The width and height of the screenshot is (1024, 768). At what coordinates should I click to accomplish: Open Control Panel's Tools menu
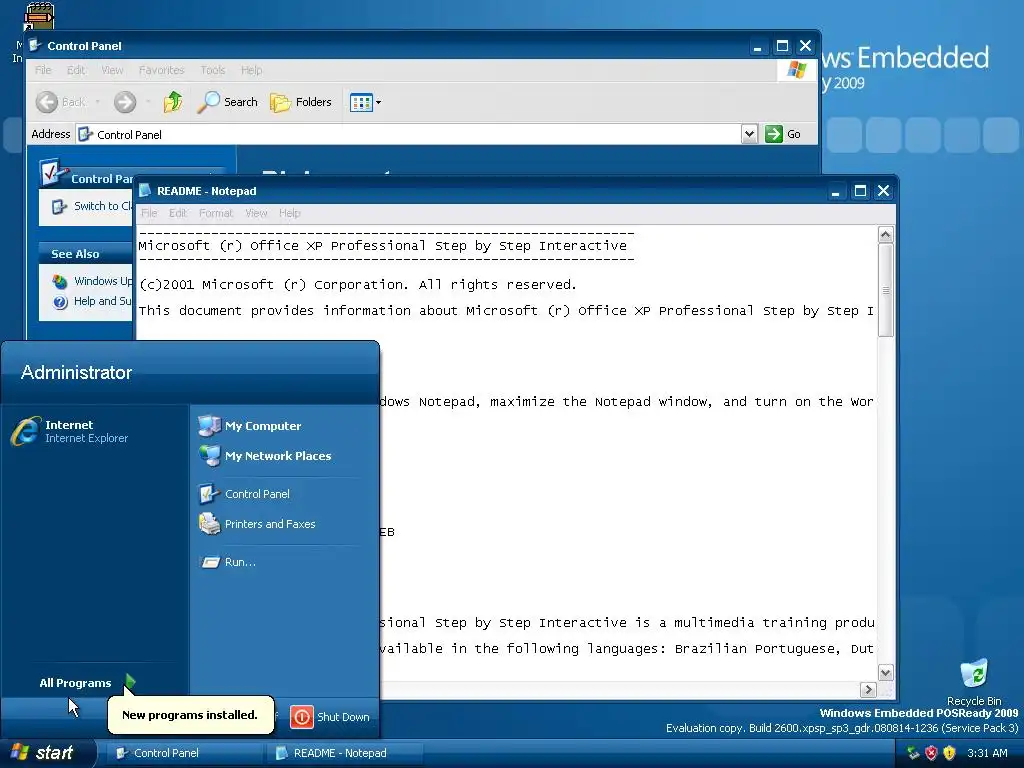pos(212,70)
